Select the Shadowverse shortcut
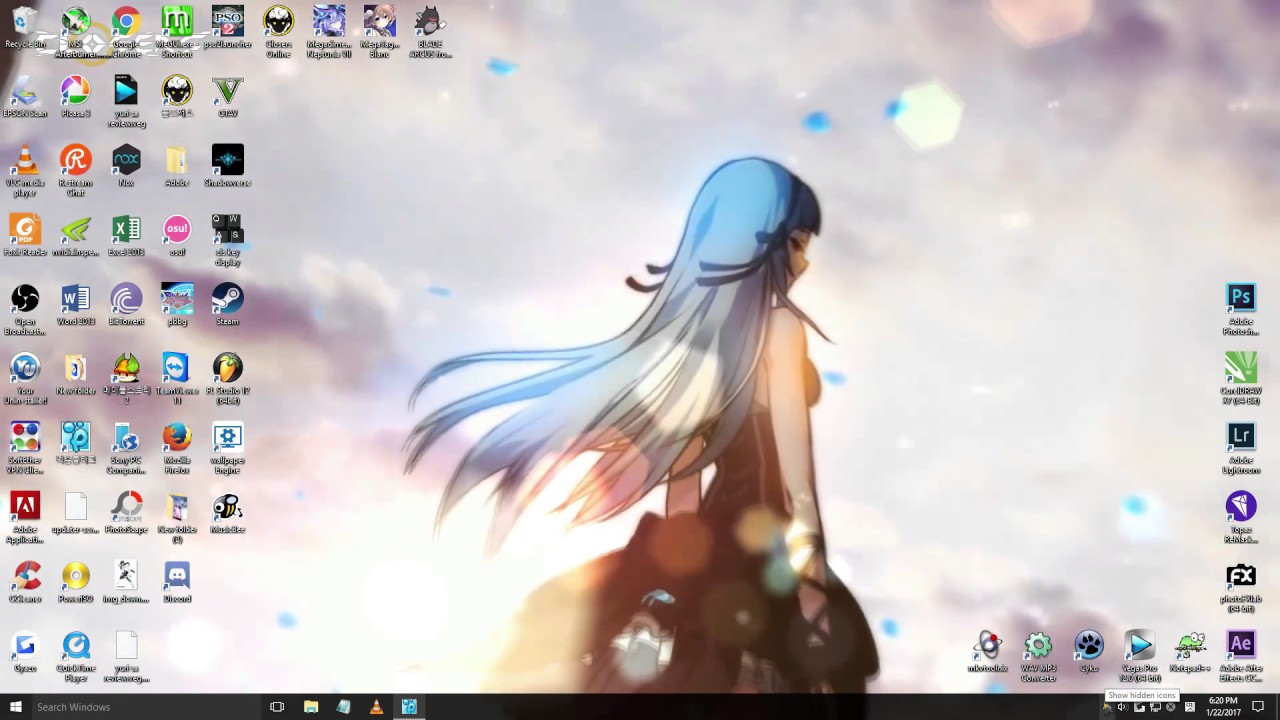 click(228, 166)
